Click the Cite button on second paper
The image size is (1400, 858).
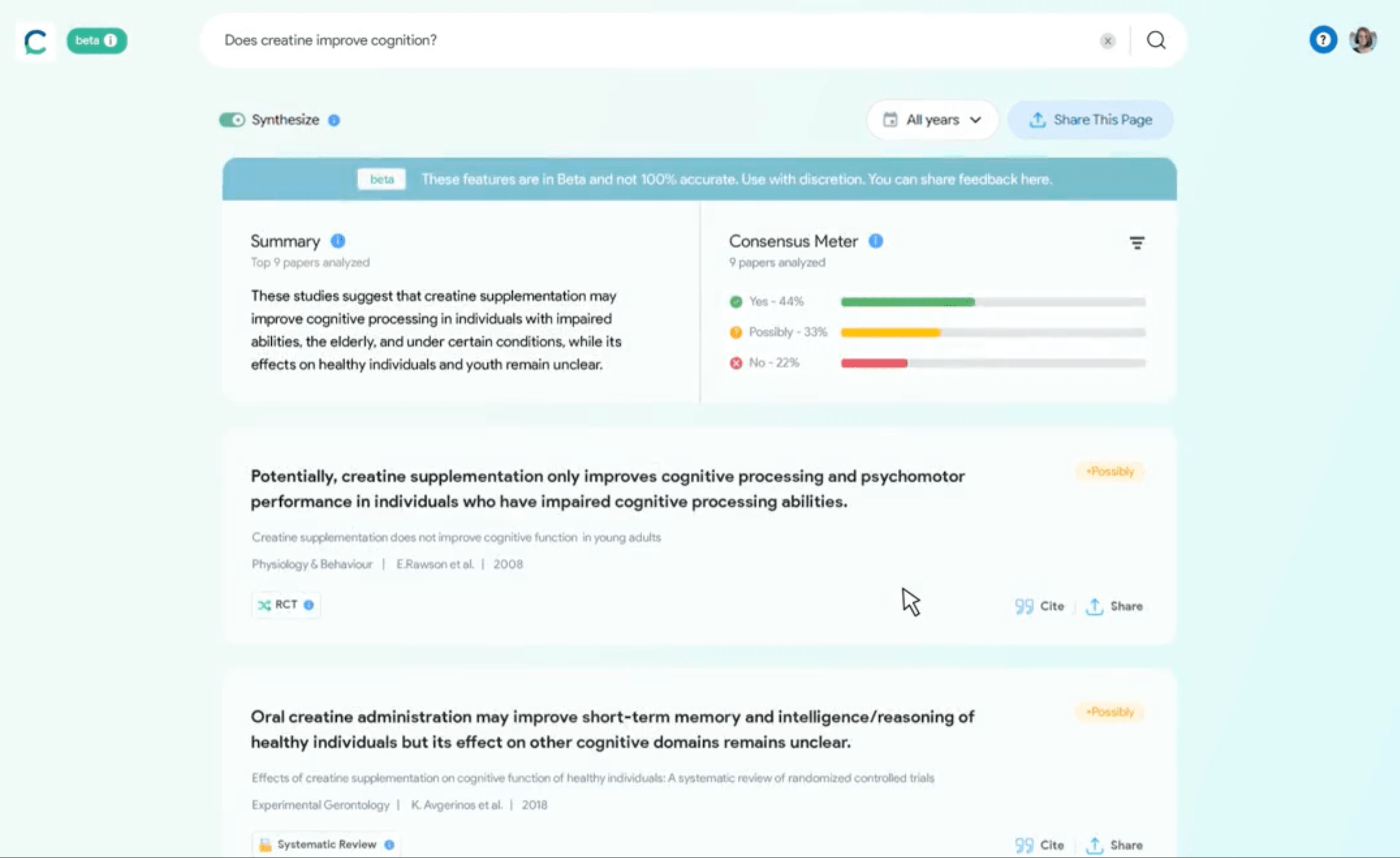[x=1040, y=845]
